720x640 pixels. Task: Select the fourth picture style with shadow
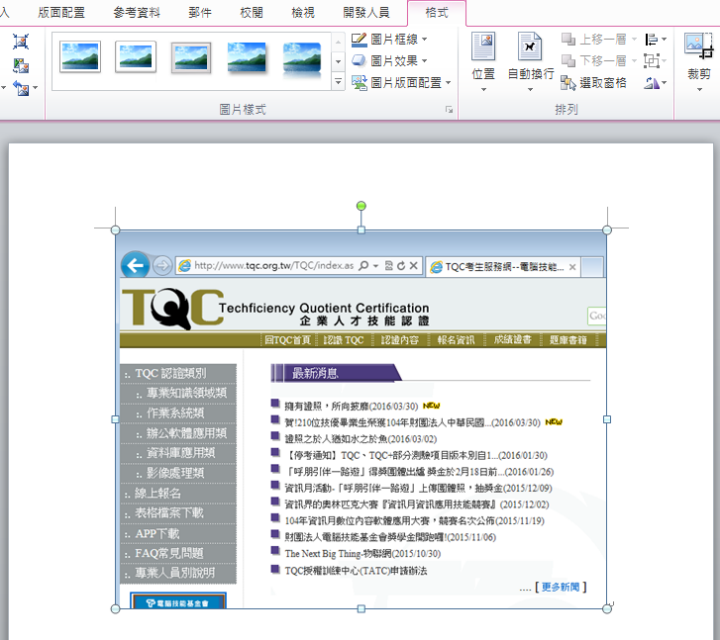click(247, 57)
